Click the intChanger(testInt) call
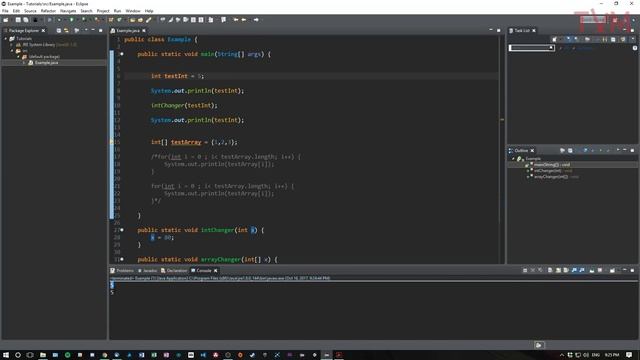 point(184,105)
